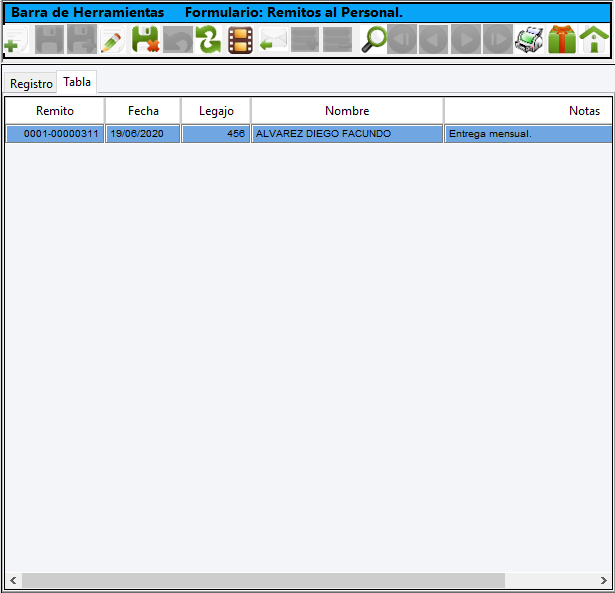Image resolution: width=615 pixels, height=593 pixels.
Task: Click the green refresh arrows icon
Action: pyautogui.click(x=209, y=40)
